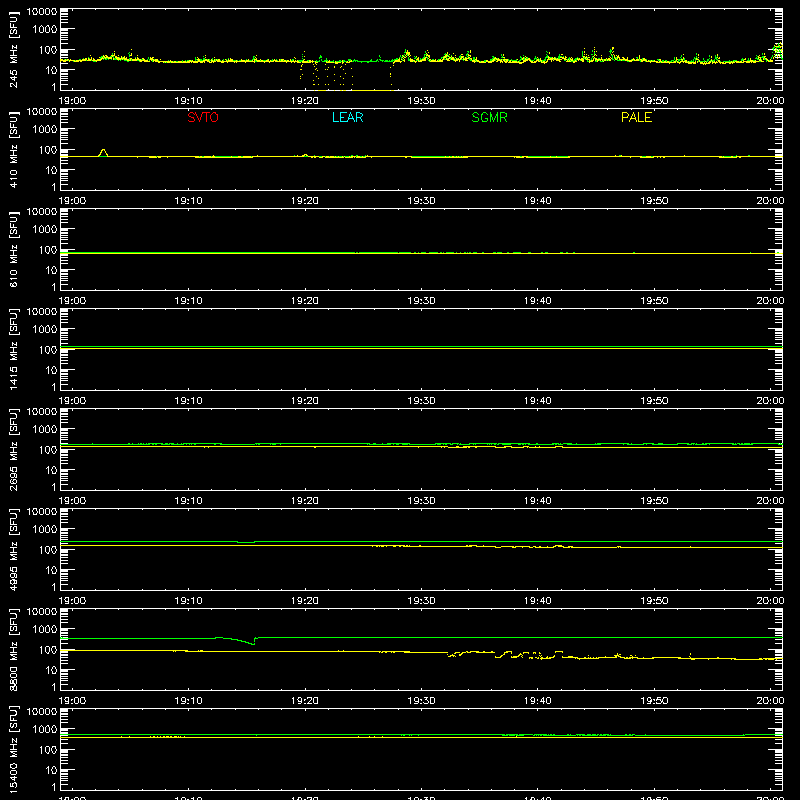800x800 pixels.
Task: Click the 10000 y-axis label of 245 MHz panel
Action: (42, 12)
